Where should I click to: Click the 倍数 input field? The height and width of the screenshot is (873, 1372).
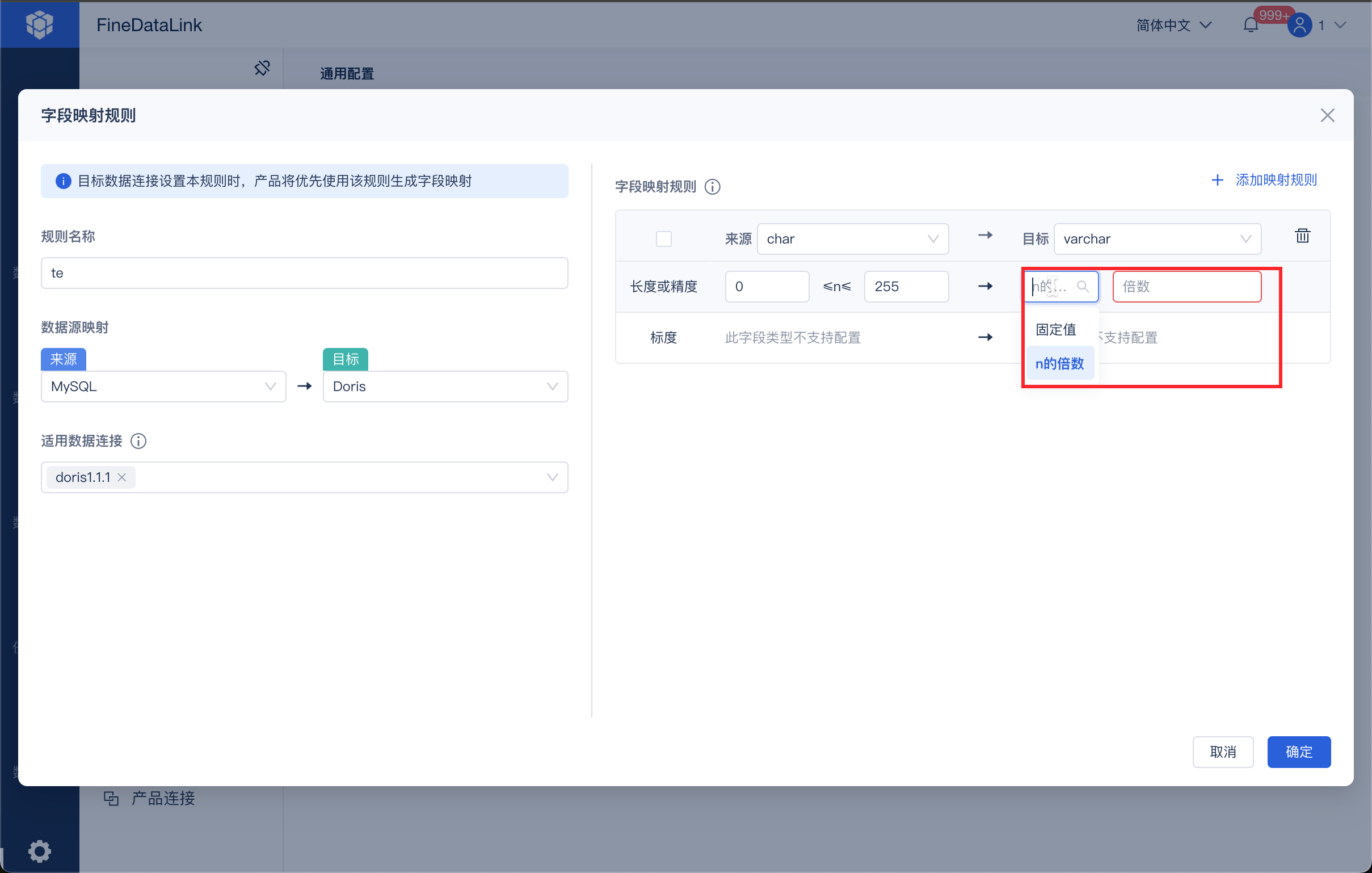1186,287
